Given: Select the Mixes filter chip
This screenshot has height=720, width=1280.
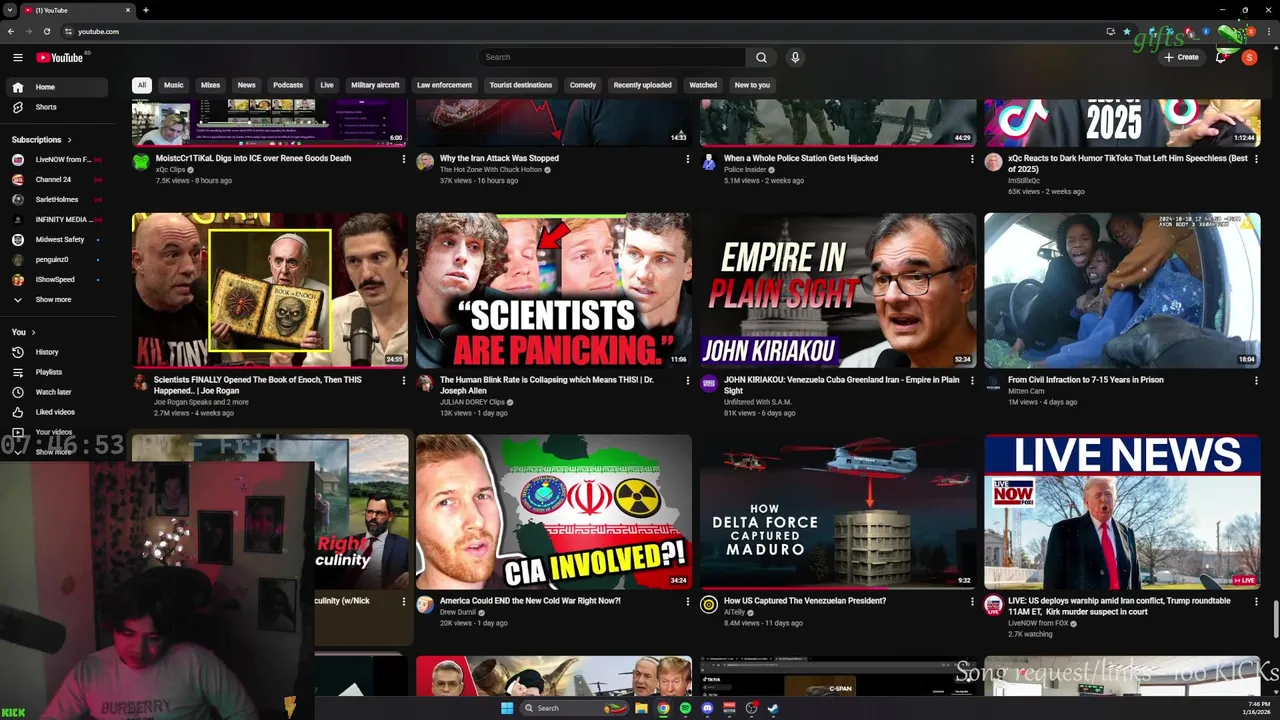Looking at the screenshot, I should 210,85.
